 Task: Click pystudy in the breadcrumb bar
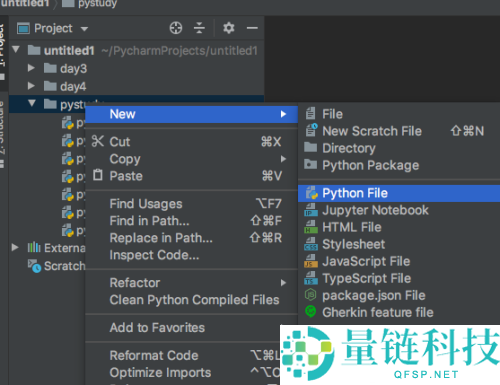click(97, 3)
